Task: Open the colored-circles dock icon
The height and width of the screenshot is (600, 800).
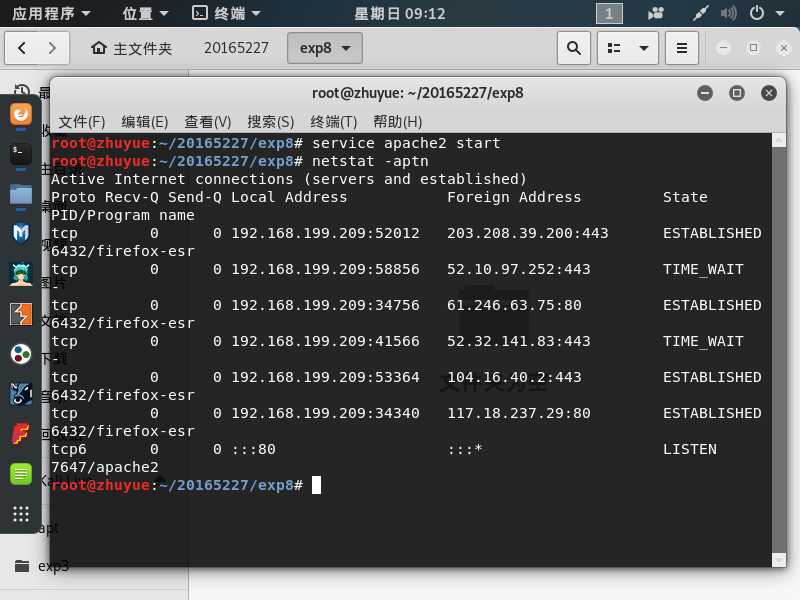Action: tap(21, 354)
